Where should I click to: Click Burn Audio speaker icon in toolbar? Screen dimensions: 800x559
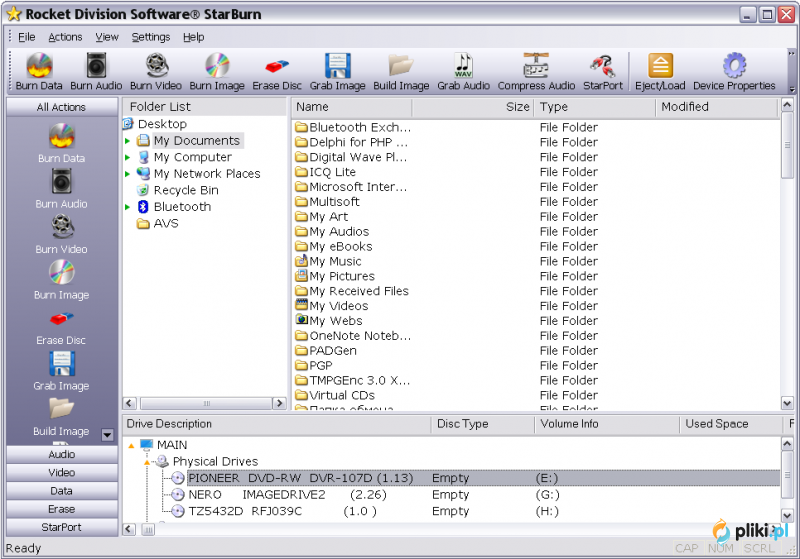tap(96, 65)
